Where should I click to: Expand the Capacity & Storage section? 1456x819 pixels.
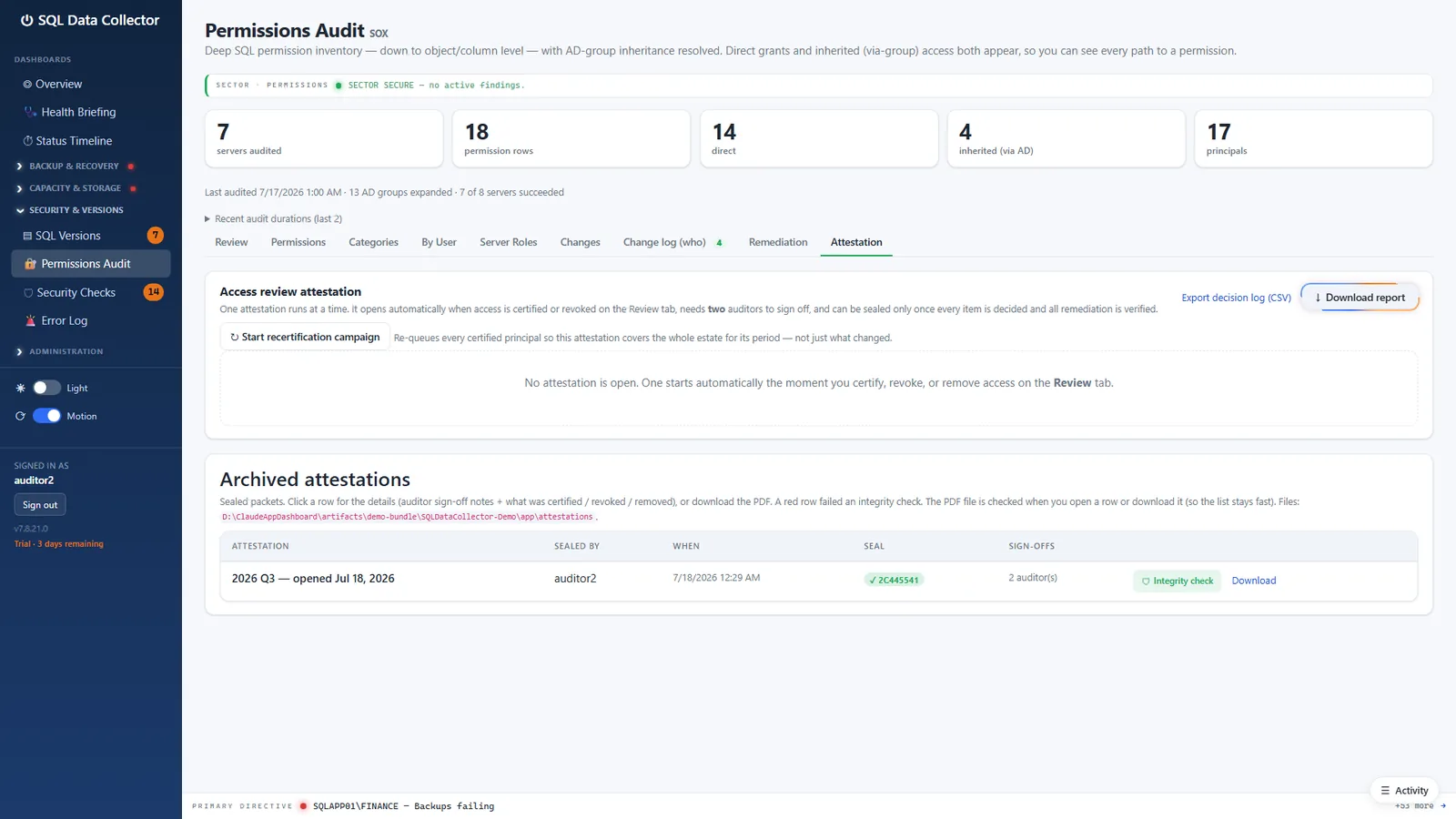(x=76, y=188)
